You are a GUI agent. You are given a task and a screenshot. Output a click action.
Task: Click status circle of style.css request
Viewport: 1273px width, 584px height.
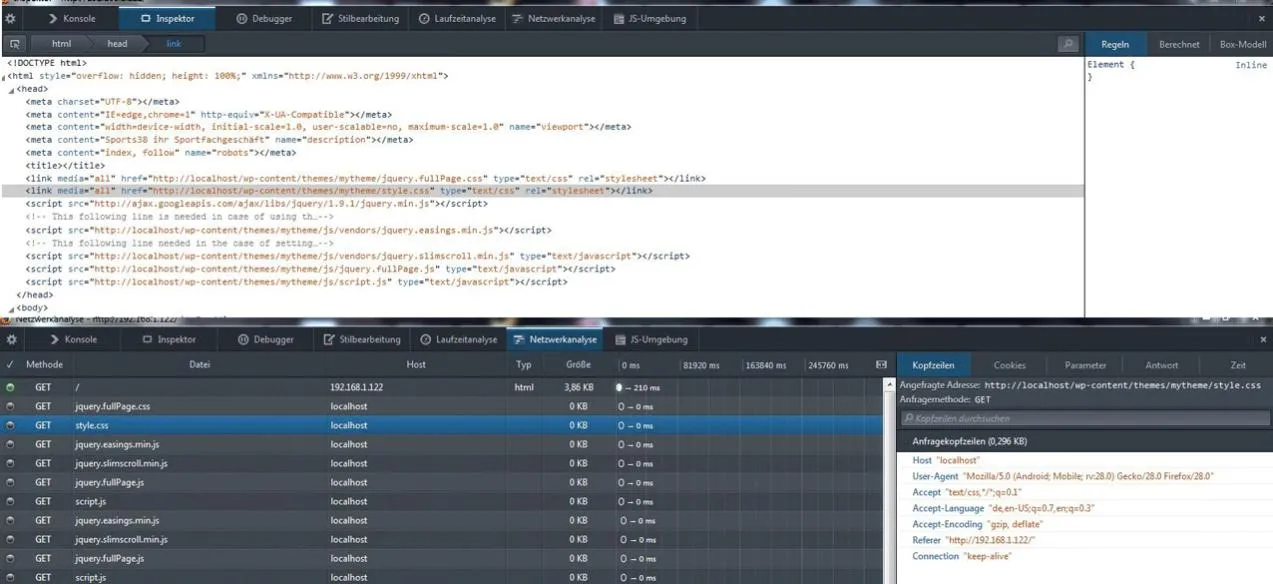tap(11, 426)
